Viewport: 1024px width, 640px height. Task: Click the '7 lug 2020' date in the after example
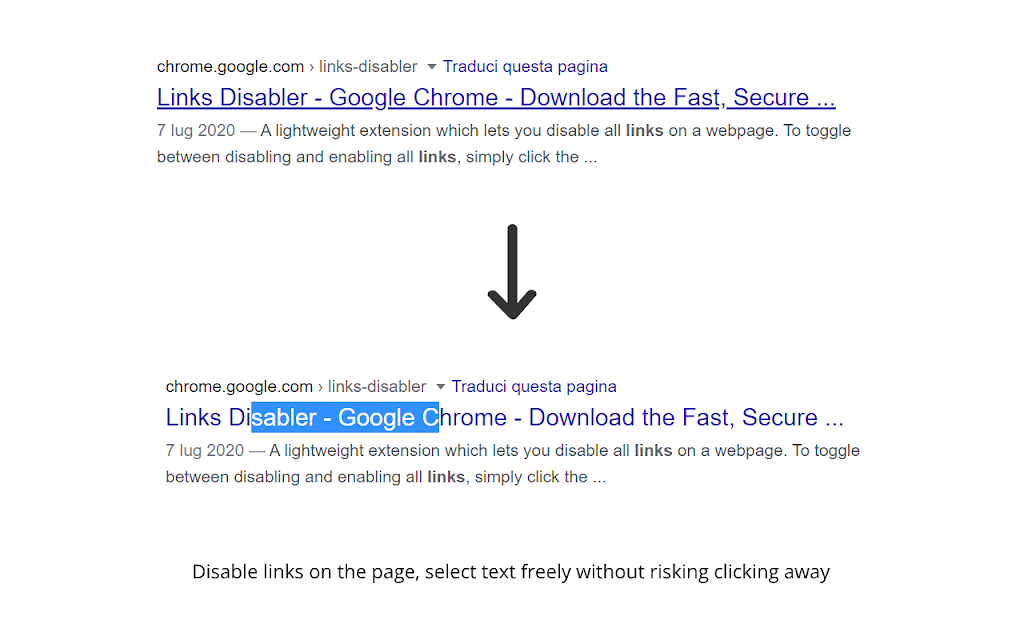(x=204, y=451)
